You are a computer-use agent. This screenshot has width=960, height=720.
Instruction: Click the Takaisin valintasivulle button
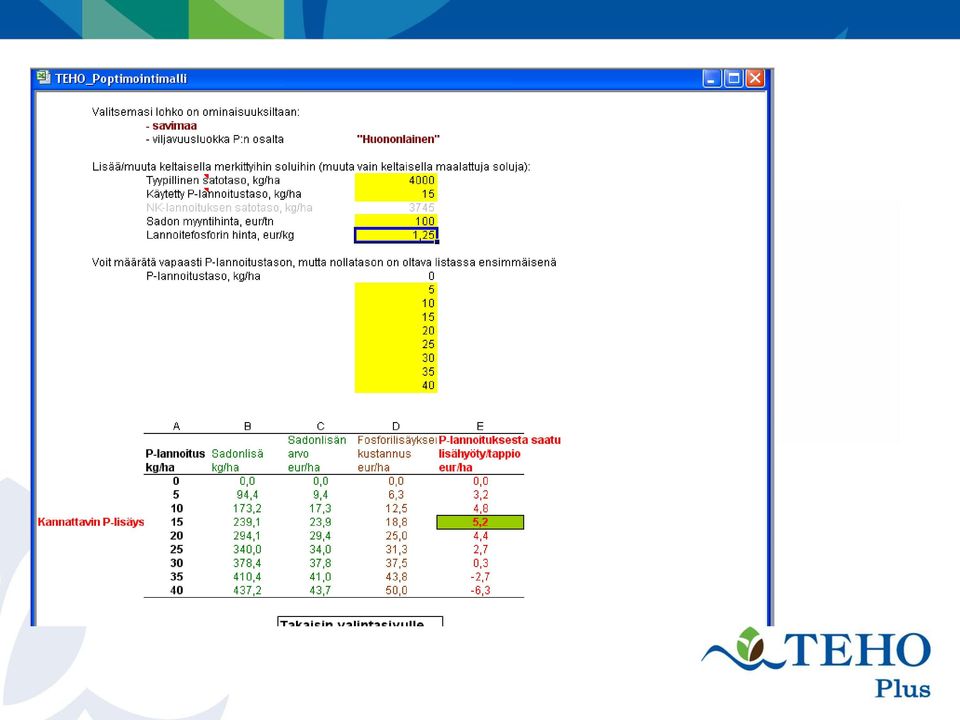coord(360,621)
